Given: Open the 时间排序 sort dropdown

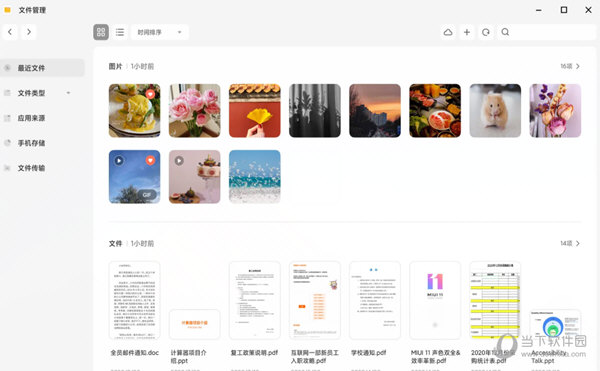Looking at the screenshot, I should click(x=160, y=33).
